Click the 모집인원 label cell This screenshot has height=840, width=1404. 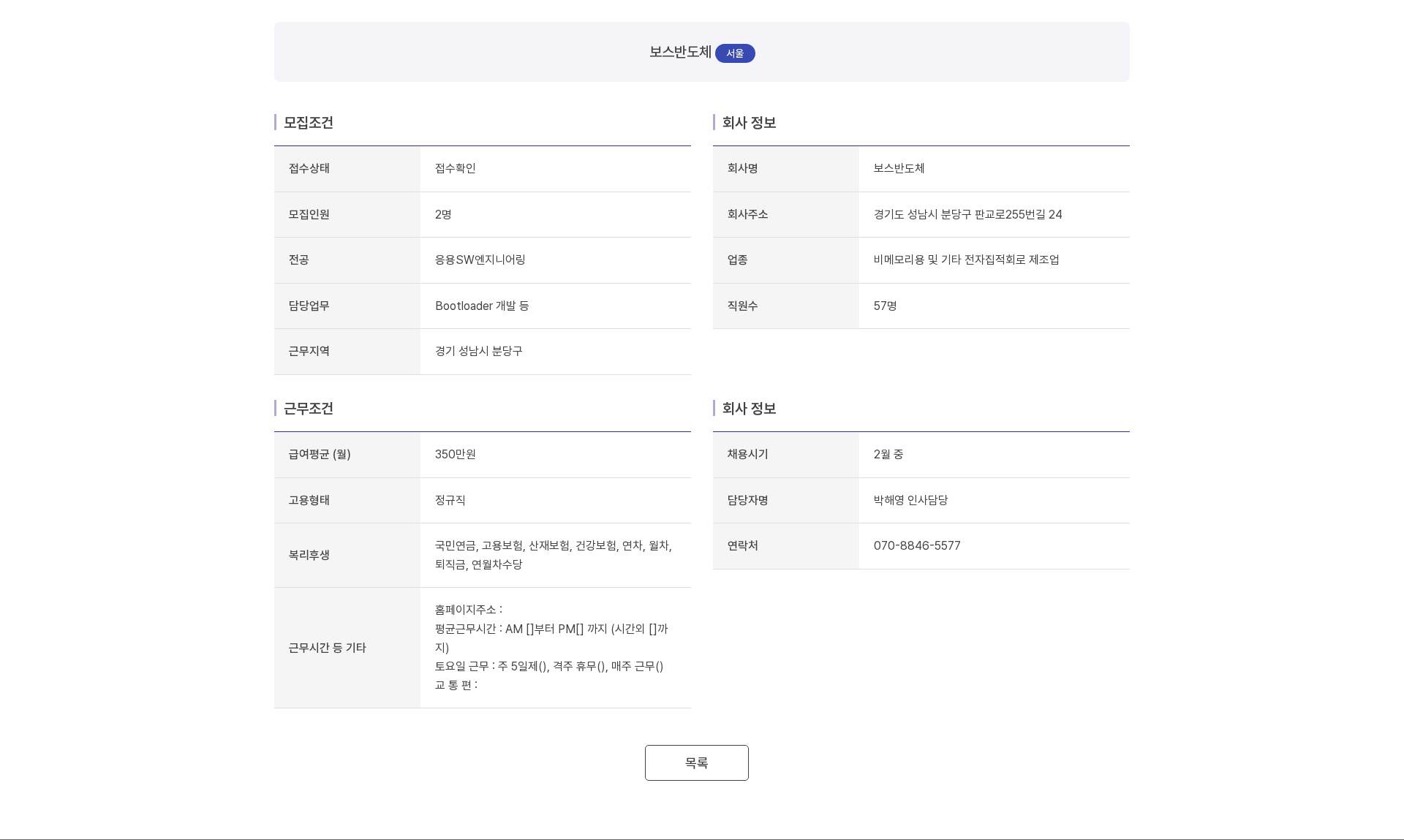coord(347,214)
